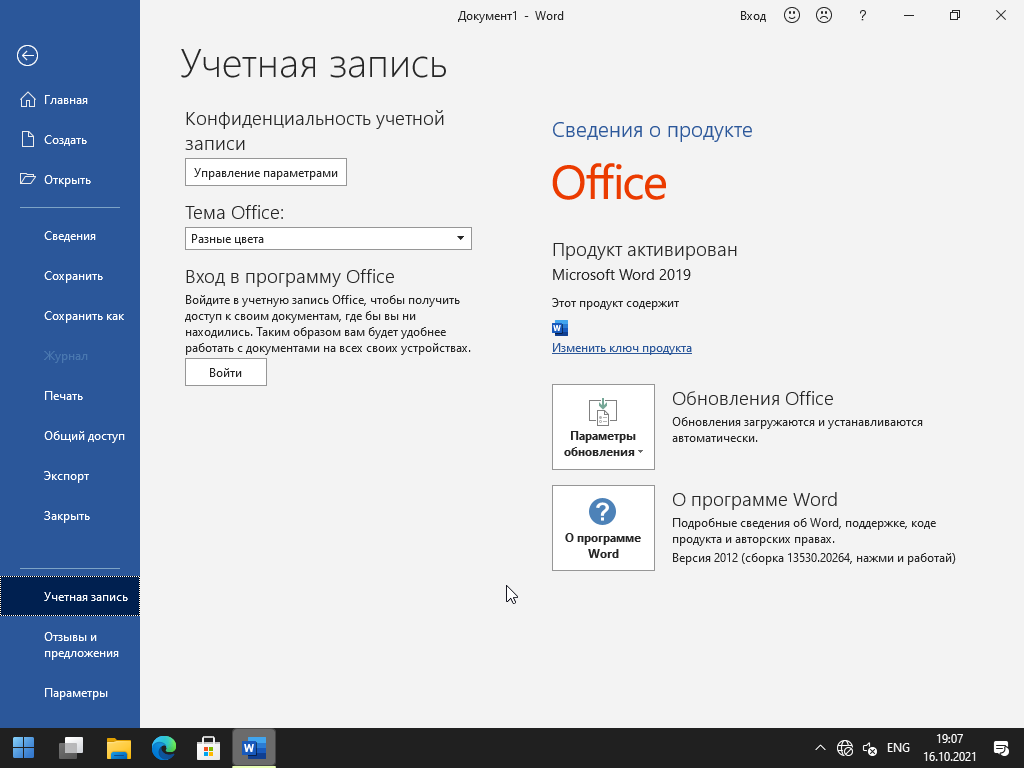Click the network globe tray icon

844,748
